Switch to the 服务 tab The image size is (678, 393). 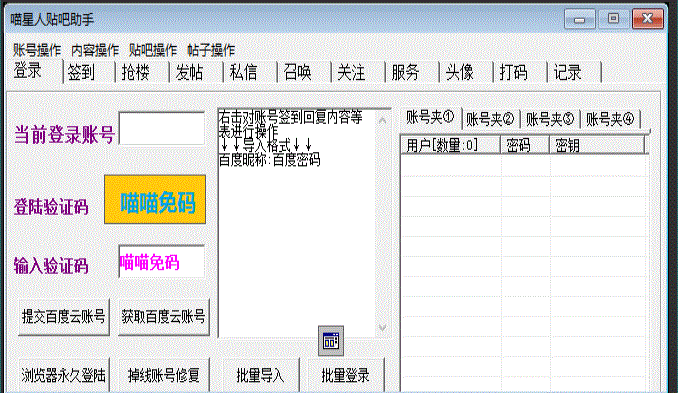(x=413, y=72)
